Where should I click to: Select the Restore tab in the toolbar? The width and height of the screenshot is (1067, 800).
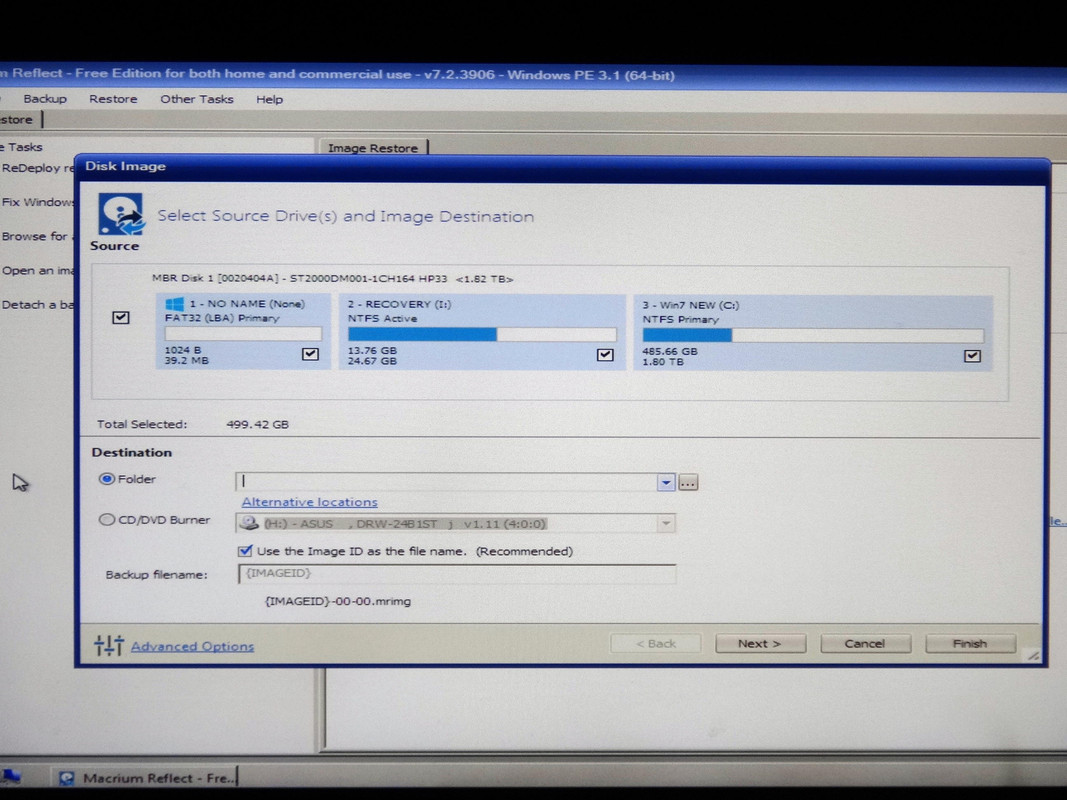[18, 120]
